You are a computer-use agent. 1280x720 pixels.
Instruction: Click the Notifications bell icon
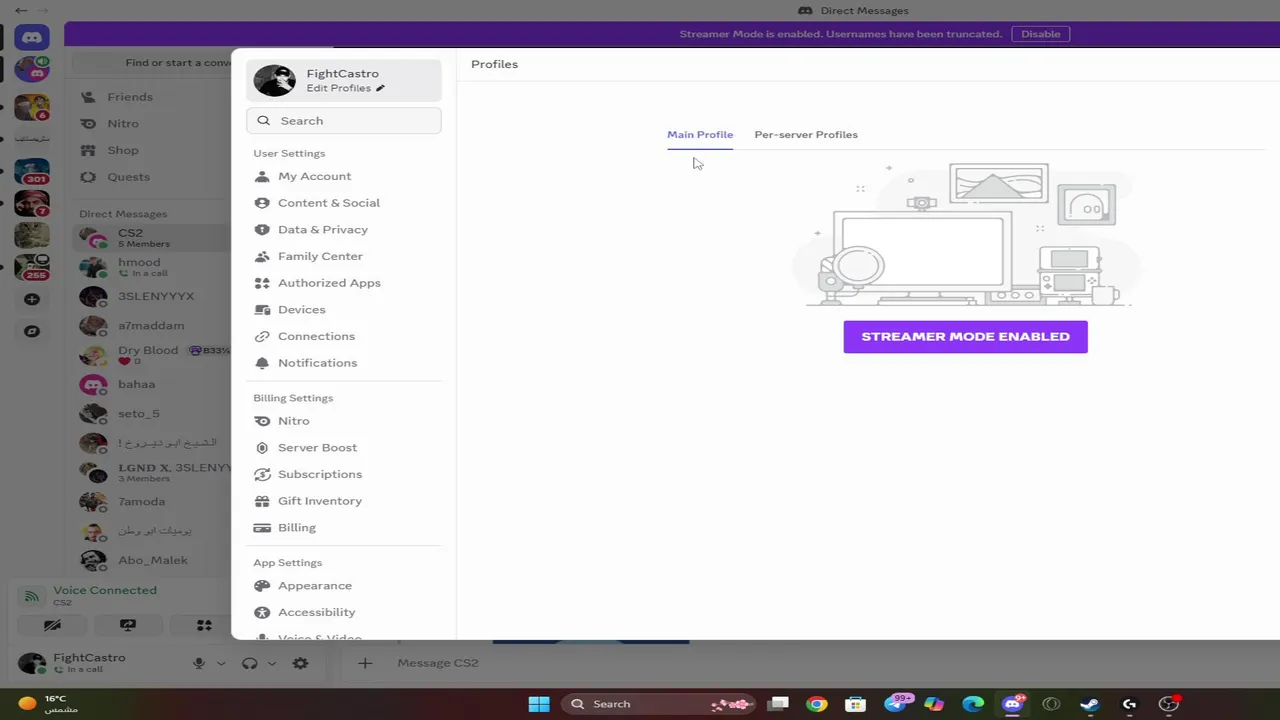tap(262, 363)
